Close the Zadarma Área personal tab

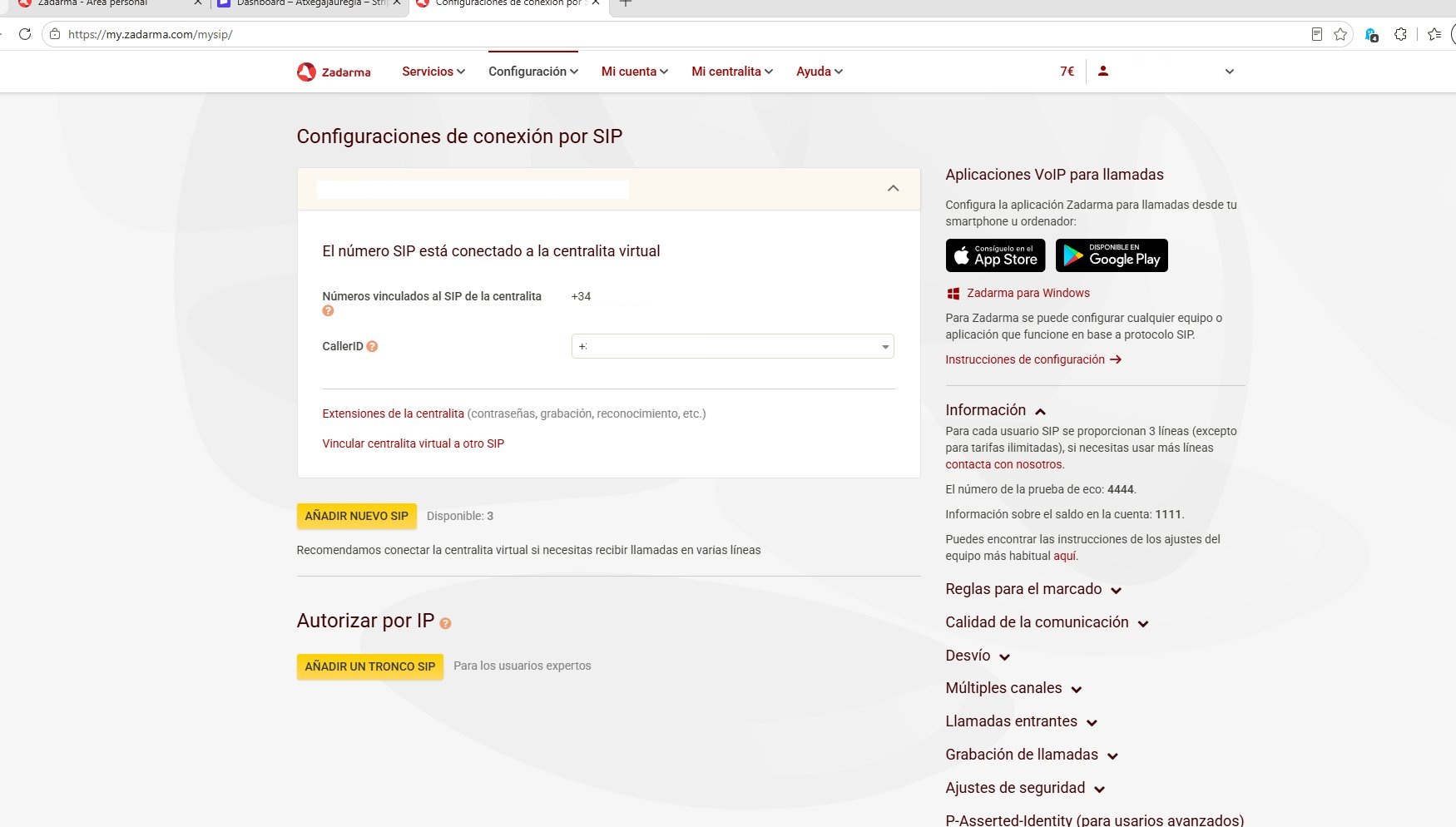[197, 3]
